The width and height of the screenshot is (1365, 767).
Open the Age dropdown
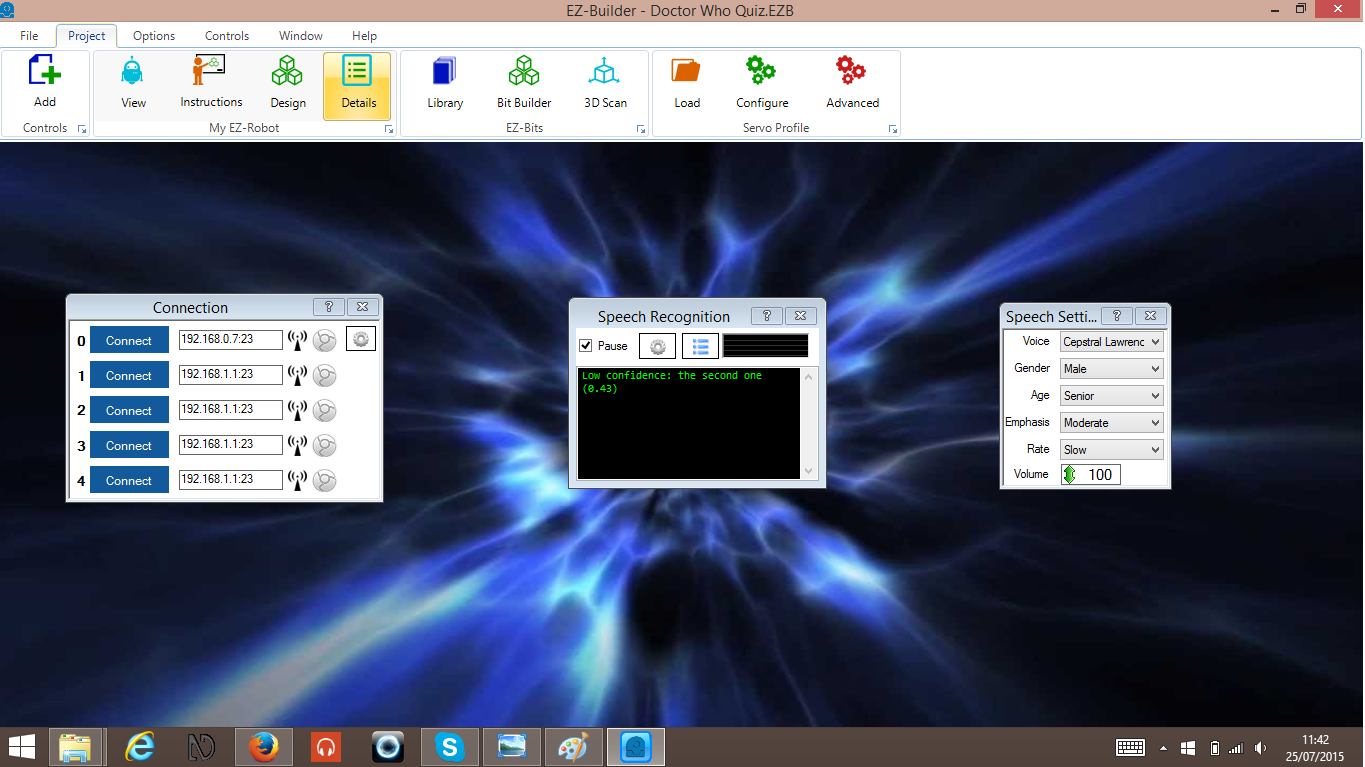[1112, 396]
